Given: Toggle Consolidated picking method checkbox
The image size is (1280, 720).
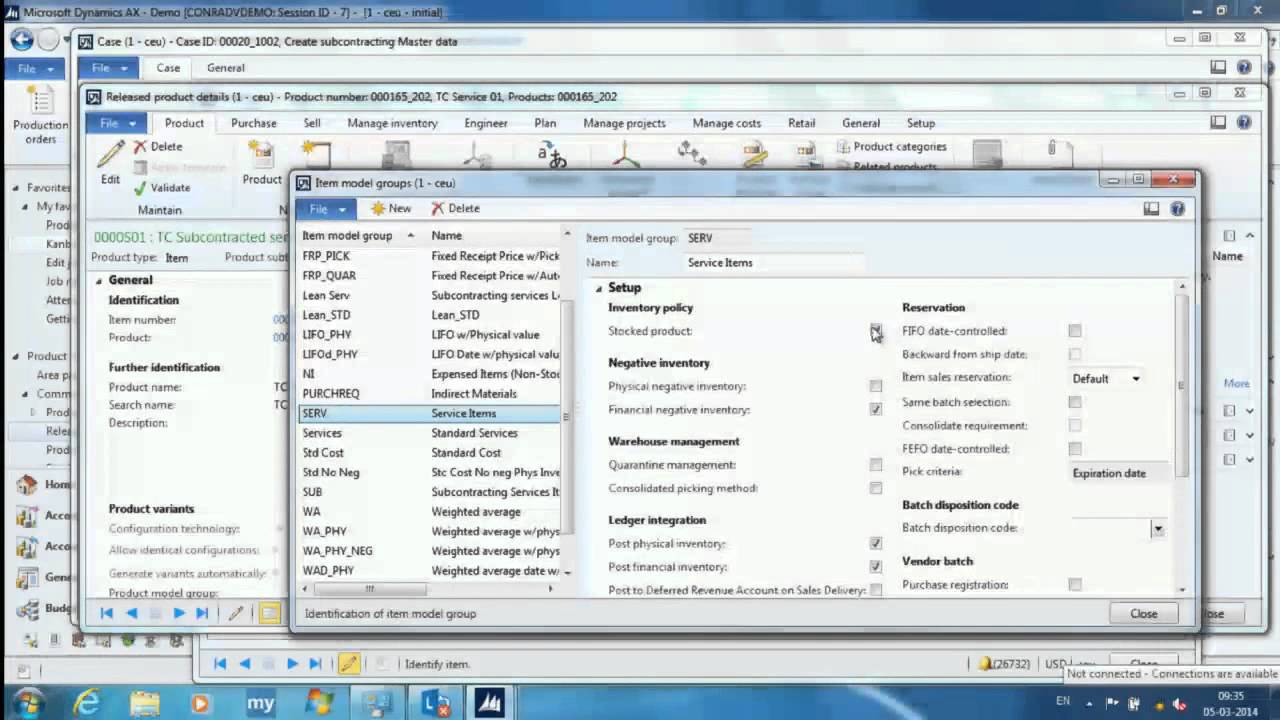Looking at the screenshot, I should pos(876,488).
